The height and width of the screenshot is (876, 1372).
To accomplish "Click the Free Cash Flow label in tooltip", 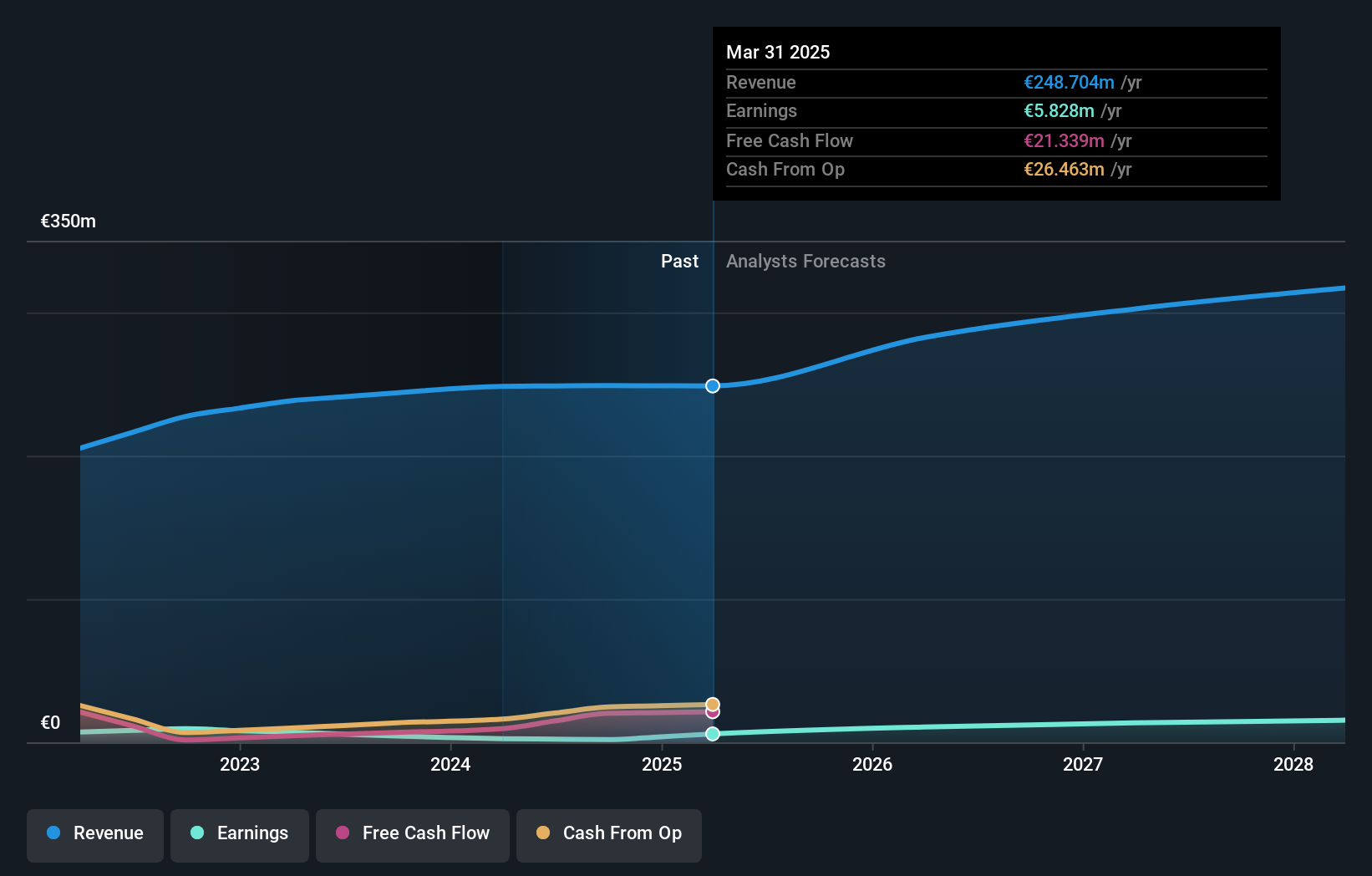I will [x=790, y=141].
